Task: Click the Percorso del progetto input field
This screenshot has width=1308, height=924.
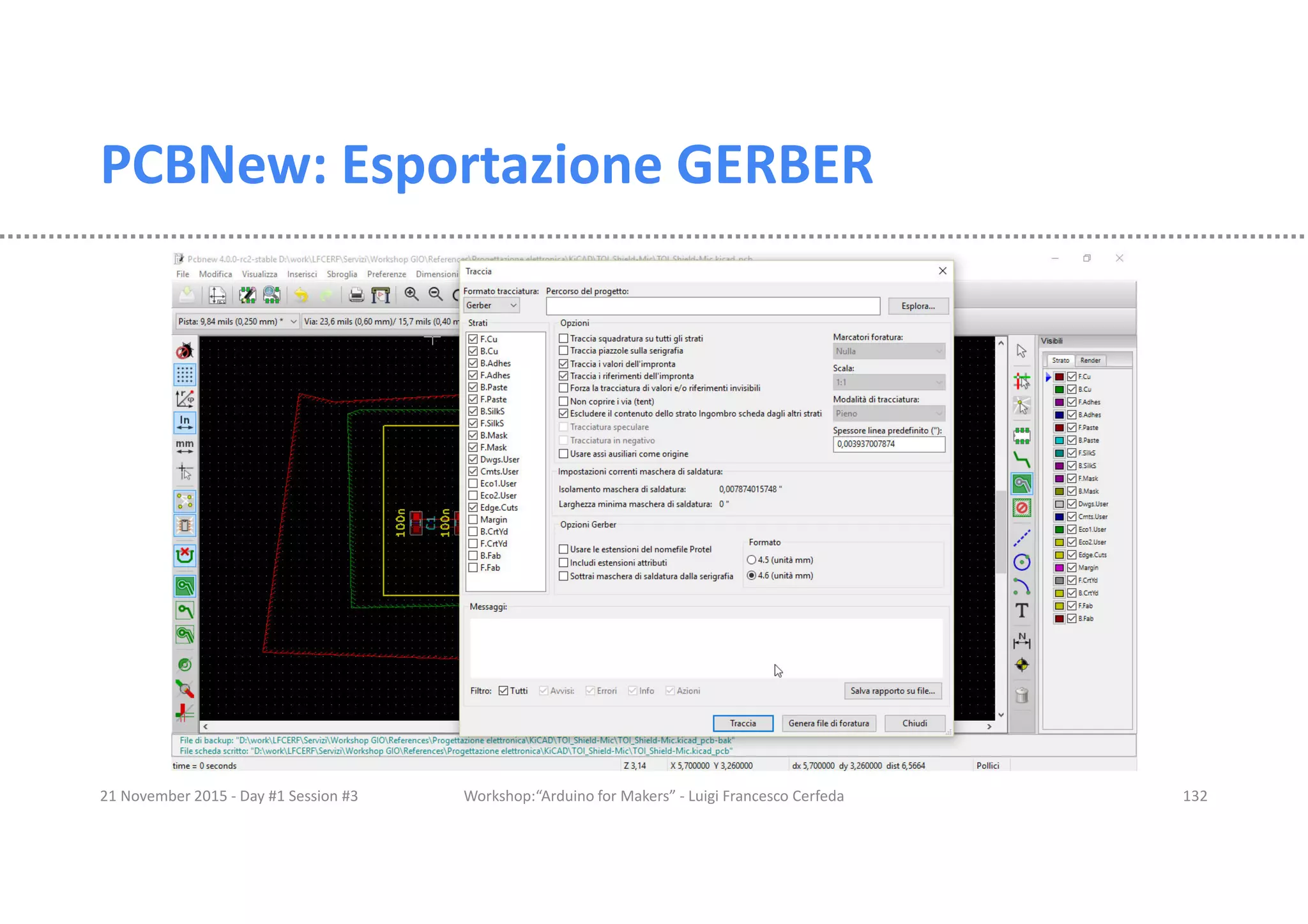Action: 713,307
